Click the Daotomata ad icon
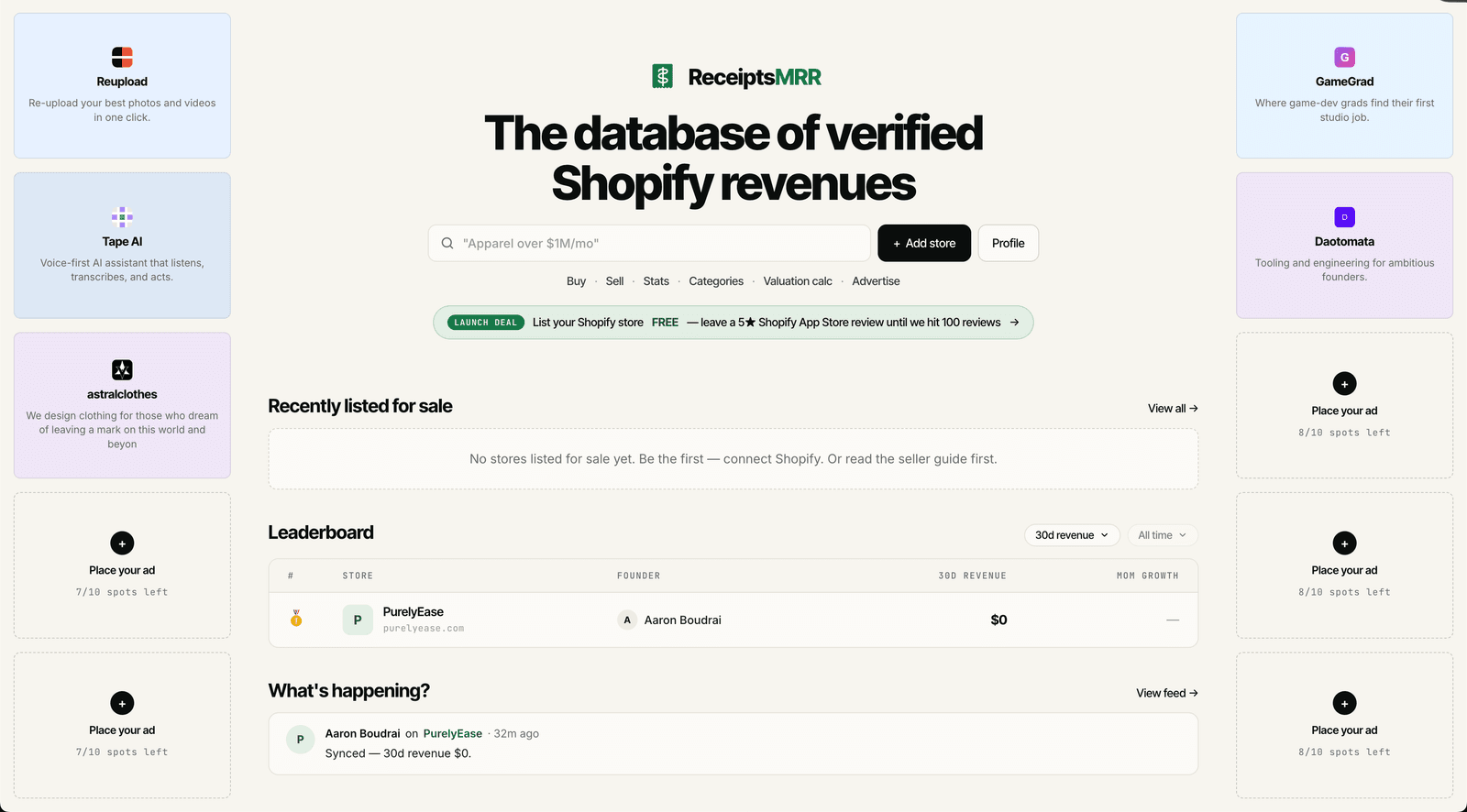 pyautogui.click(x=1344, y=217)
